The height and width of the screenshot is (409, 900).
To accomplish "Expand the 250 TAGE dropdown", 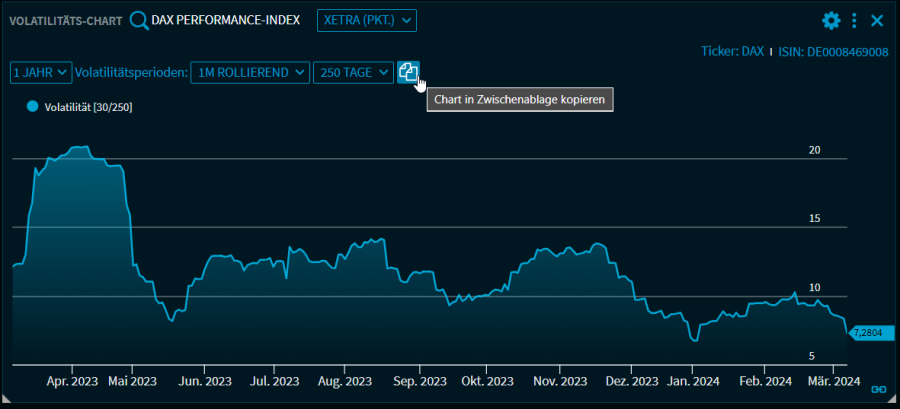I will click(352, 72).
